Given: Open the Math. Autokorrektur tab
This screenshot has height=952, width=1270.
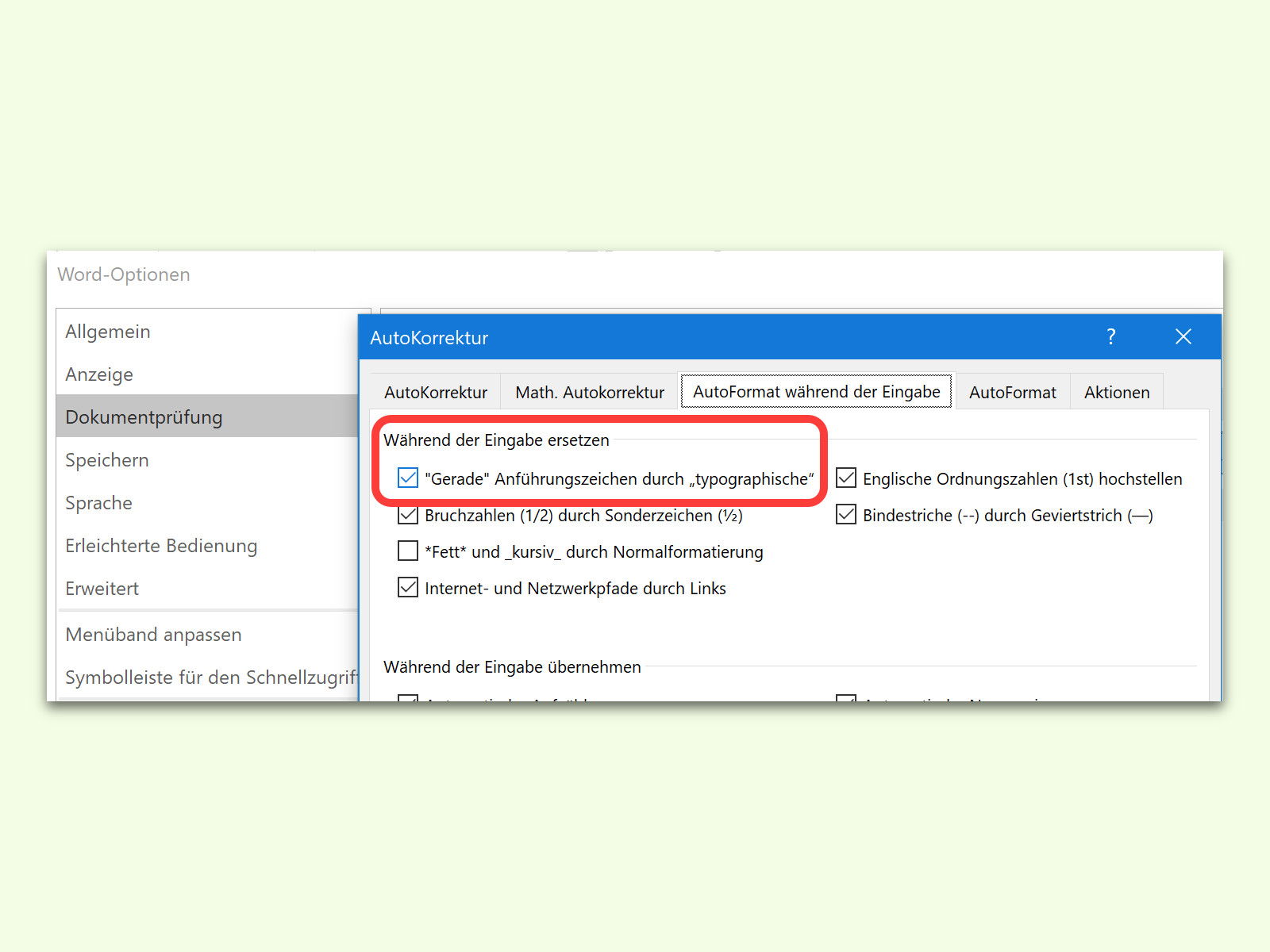Looking at the screenshot, I should point(590,392).
